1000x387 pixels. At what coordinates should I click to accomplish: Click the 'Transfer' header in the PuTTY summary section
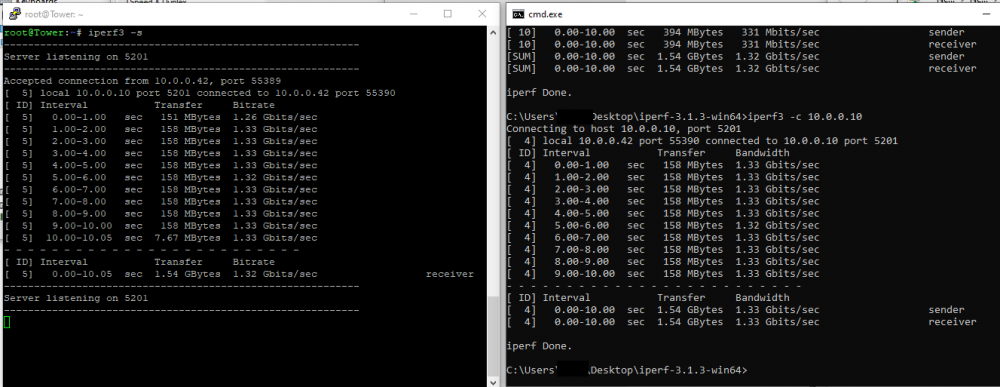pos(178,262)
